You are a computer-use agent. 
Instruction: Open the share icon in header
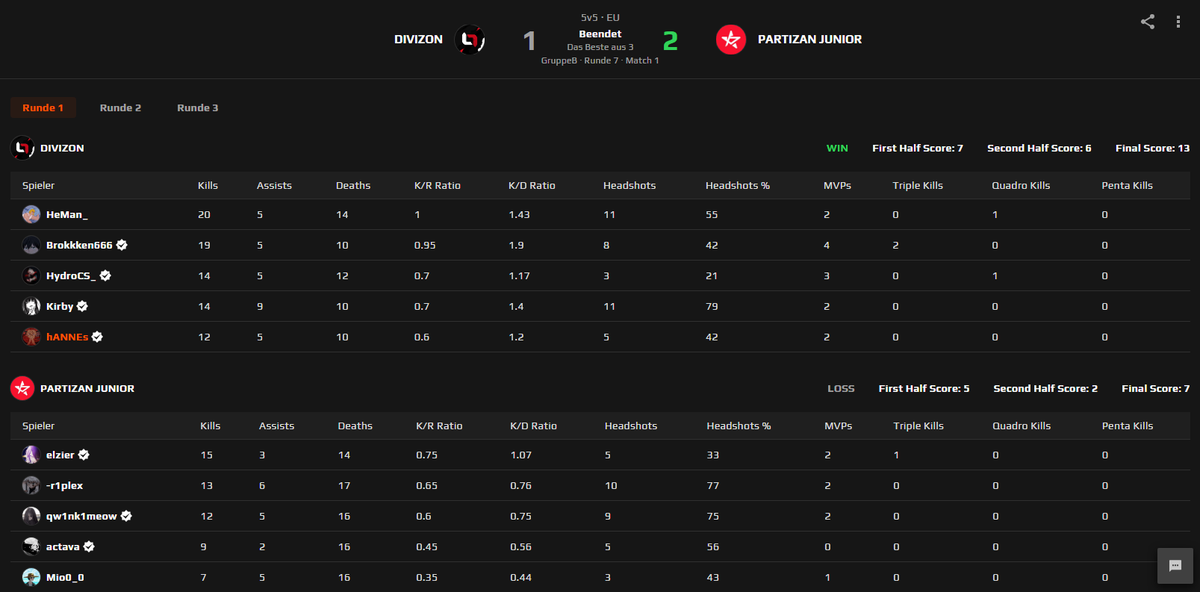[1147, 21]
